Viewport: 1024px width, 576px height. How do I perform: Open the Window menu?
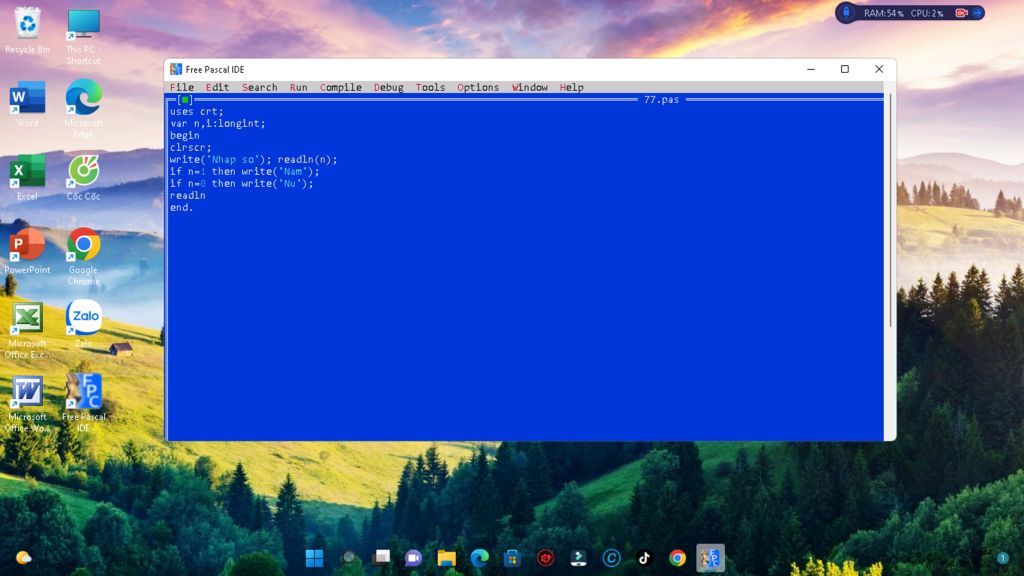click(530, 87)
